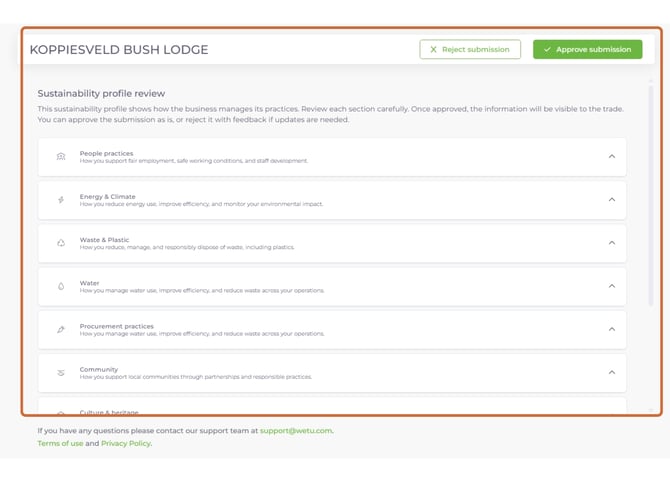670x482 pixels.
Task: Open the Privacy Policy link
Action: pyautogui.click(x=126, y=444)
